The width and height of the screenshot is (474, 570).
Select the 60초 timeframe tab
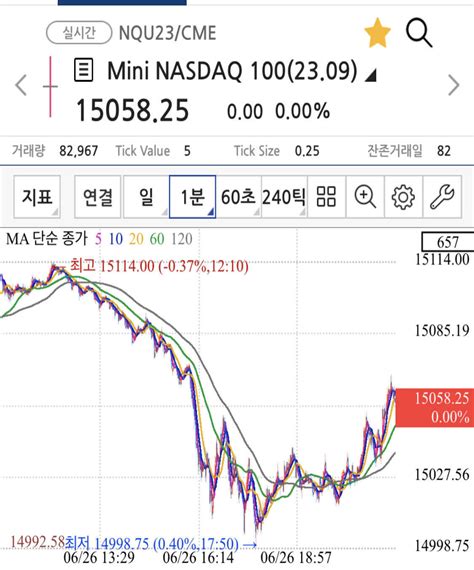pyautogui.click(x=239, y=197)
